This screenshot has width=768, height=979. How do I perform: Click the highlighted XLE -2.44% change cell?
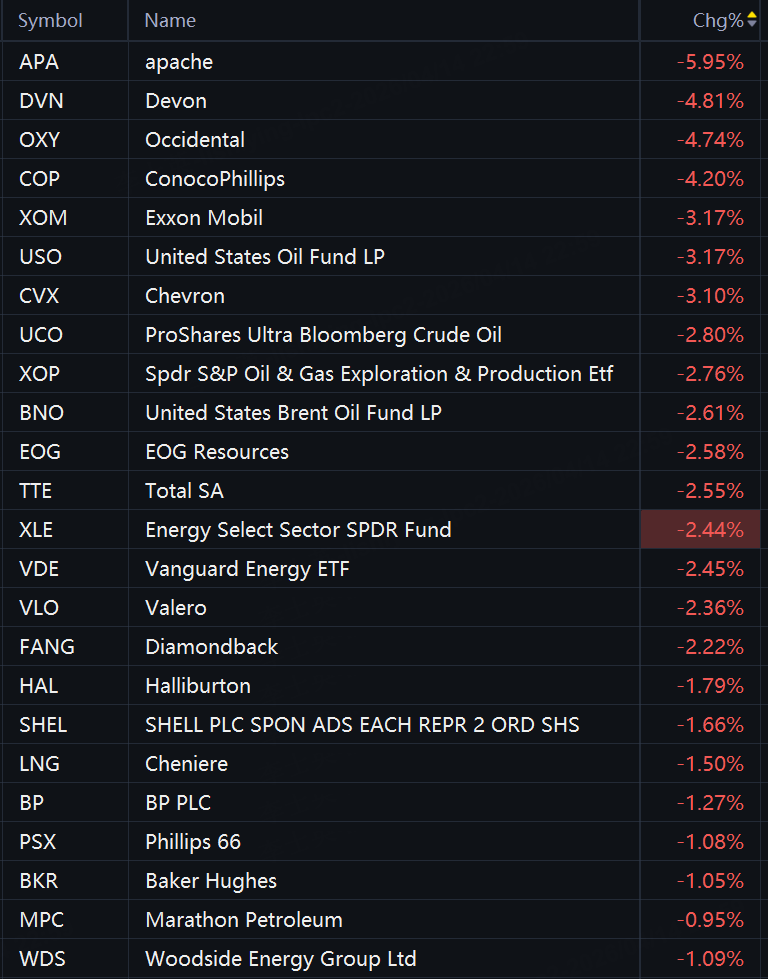pos(701,530)
